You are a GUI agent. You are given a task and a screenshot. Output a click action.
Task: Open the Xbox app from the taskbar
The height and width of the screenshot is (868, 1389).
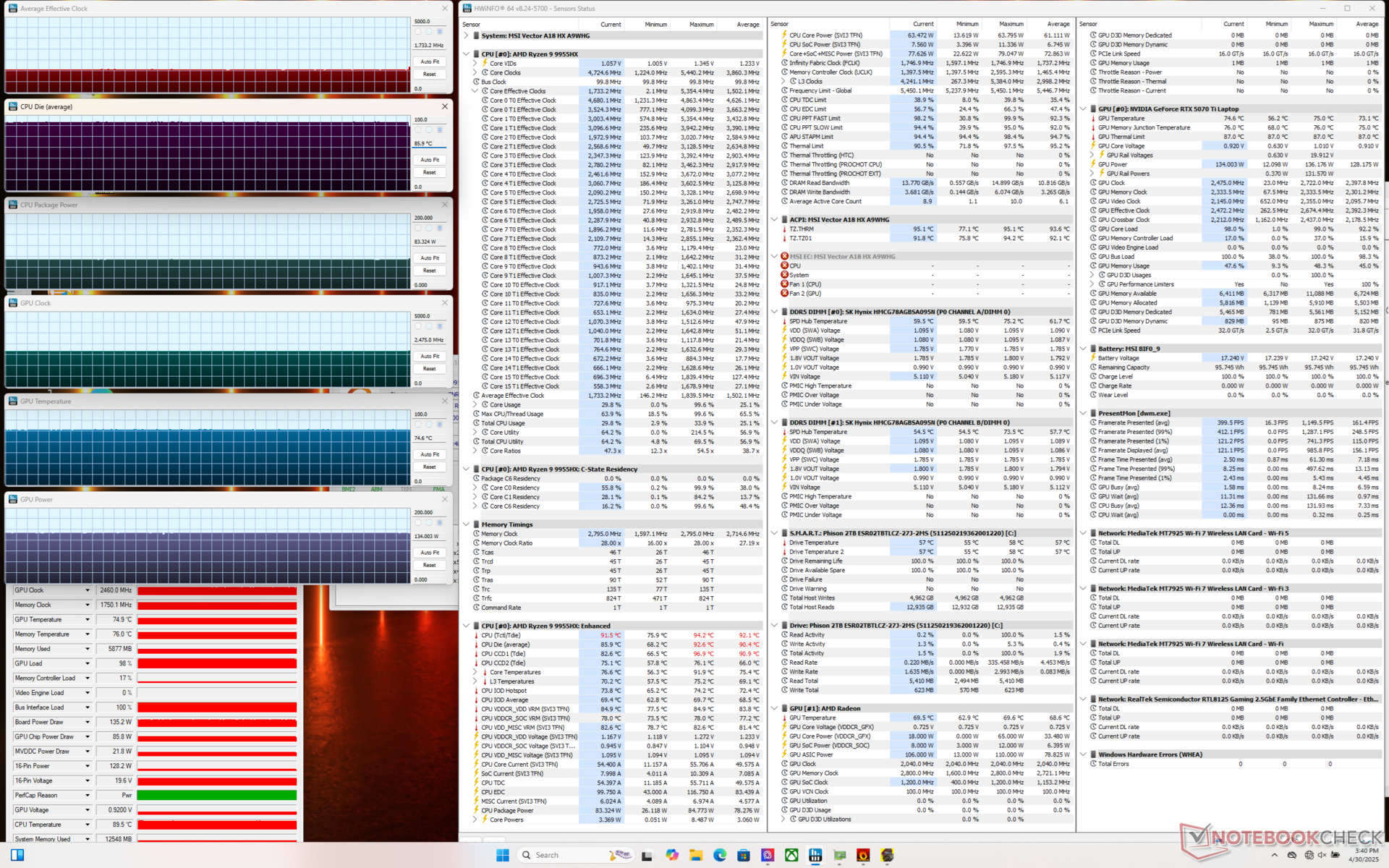point(791,855)
